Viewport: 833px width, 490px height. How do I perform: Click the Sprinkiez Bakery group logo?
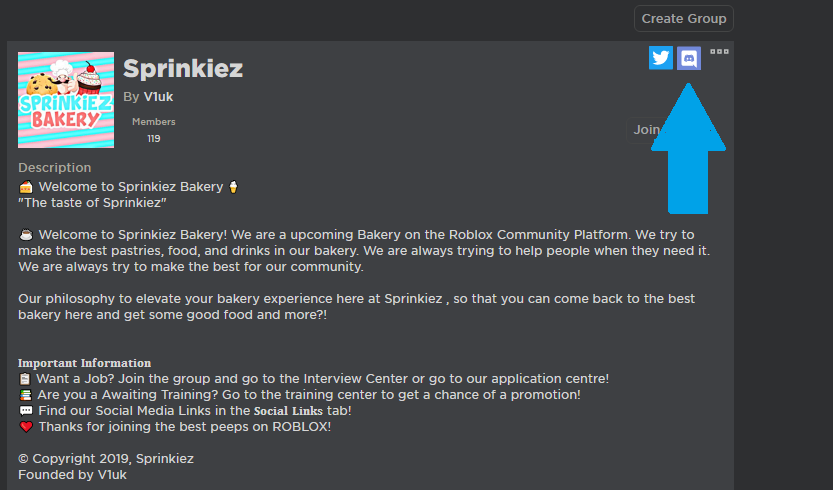(66, 100)
